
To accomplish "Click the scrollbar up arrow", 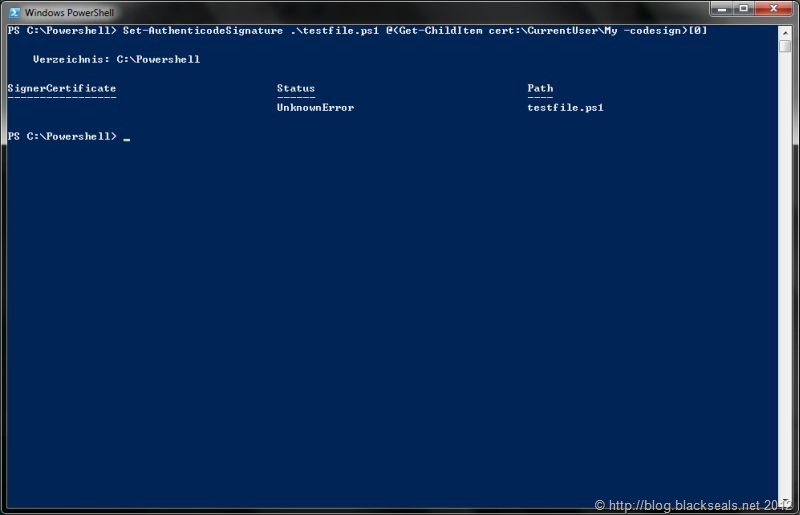I will pos(787,30).
